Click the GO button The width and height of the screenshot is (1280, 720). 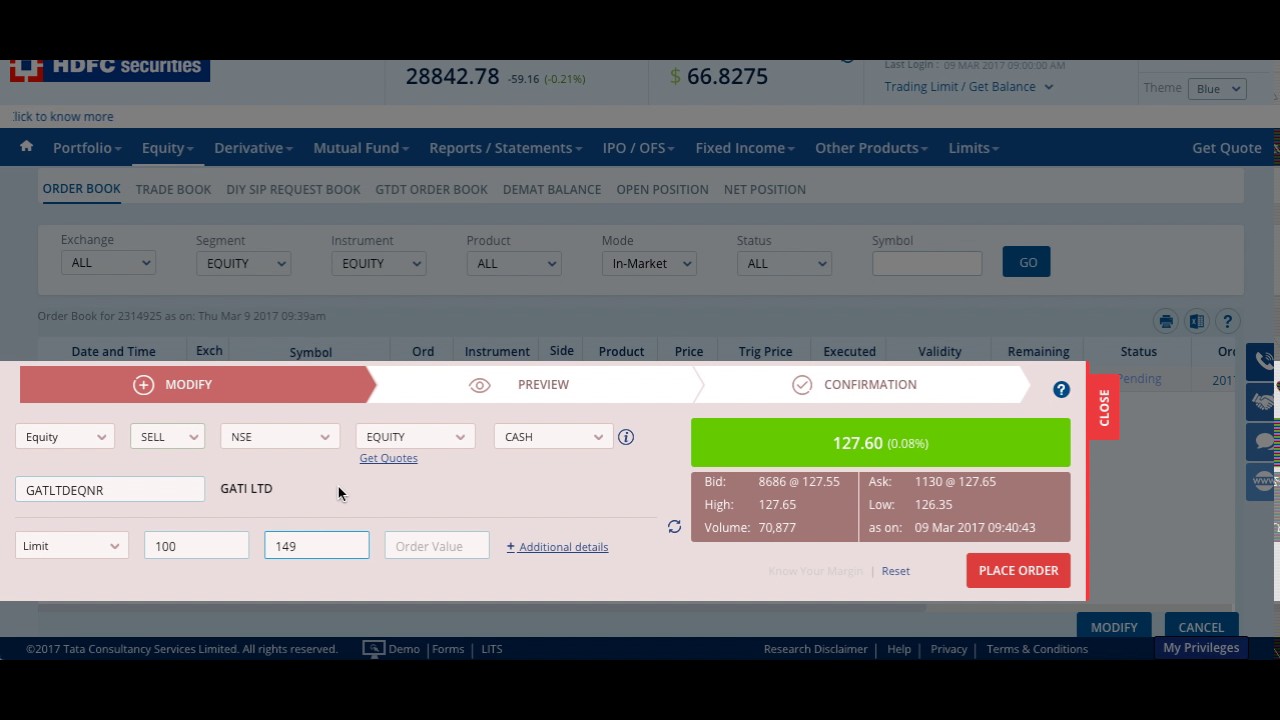(x=1026, y=262)
